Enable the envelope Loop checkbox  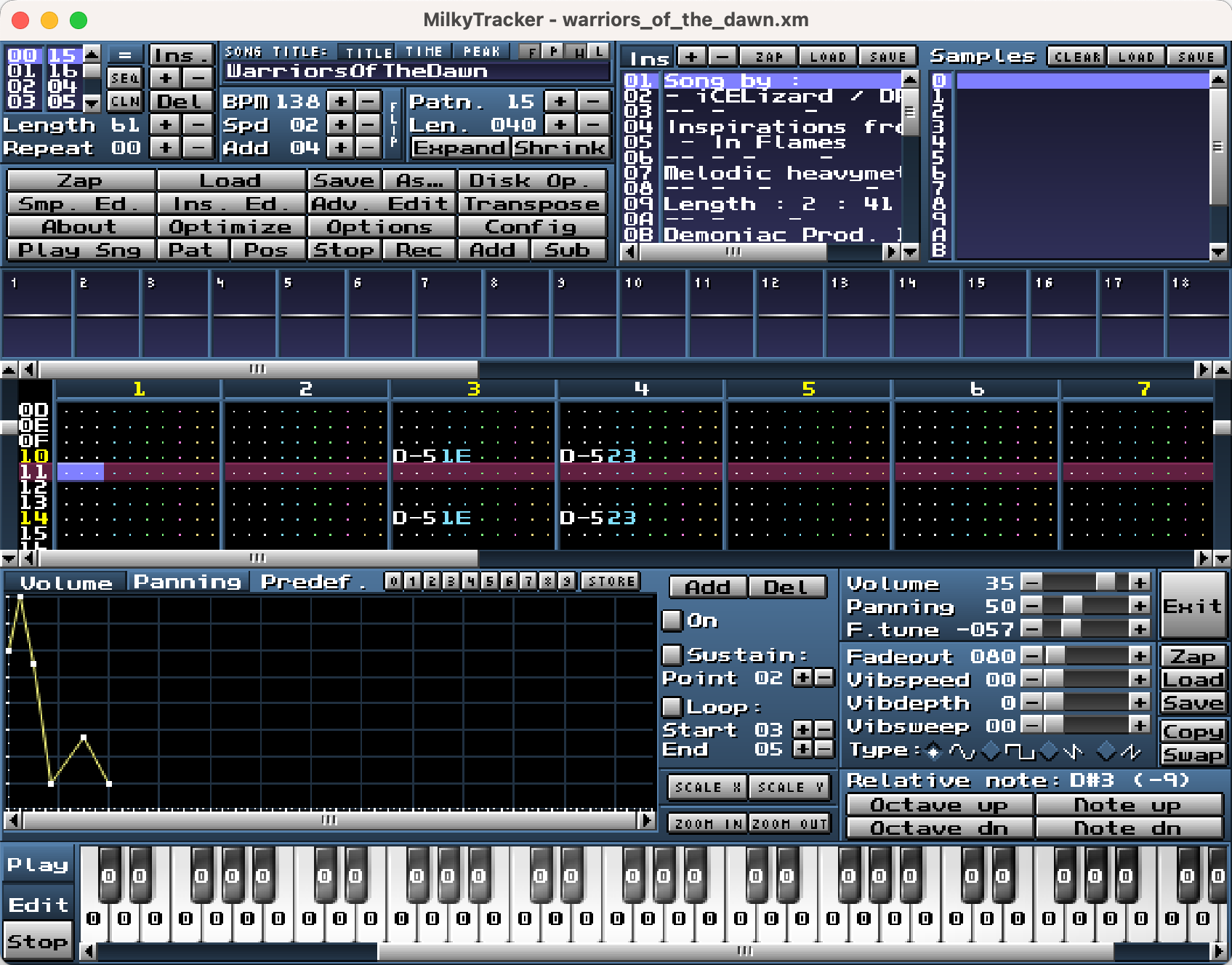tap(672, 707)
